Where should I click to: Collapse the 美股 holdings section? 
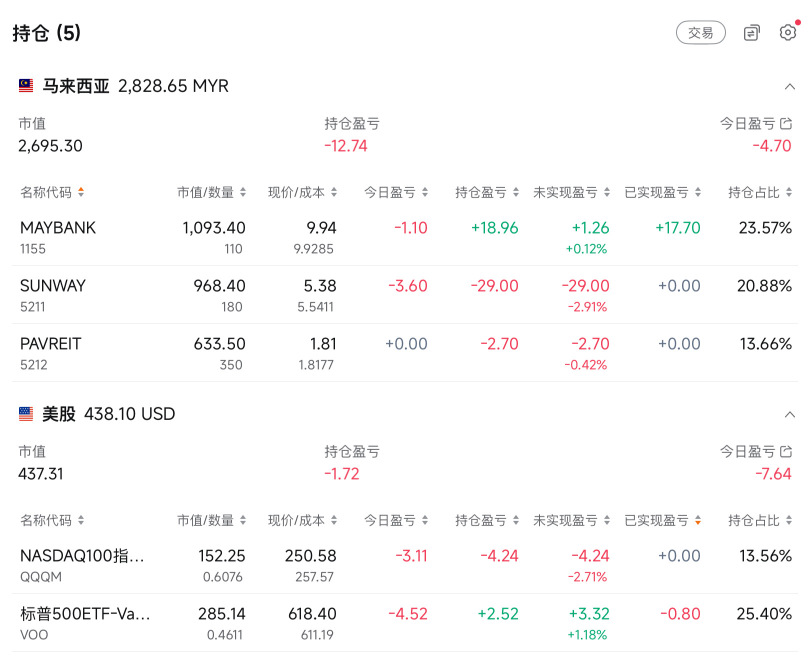pos(789,414)
